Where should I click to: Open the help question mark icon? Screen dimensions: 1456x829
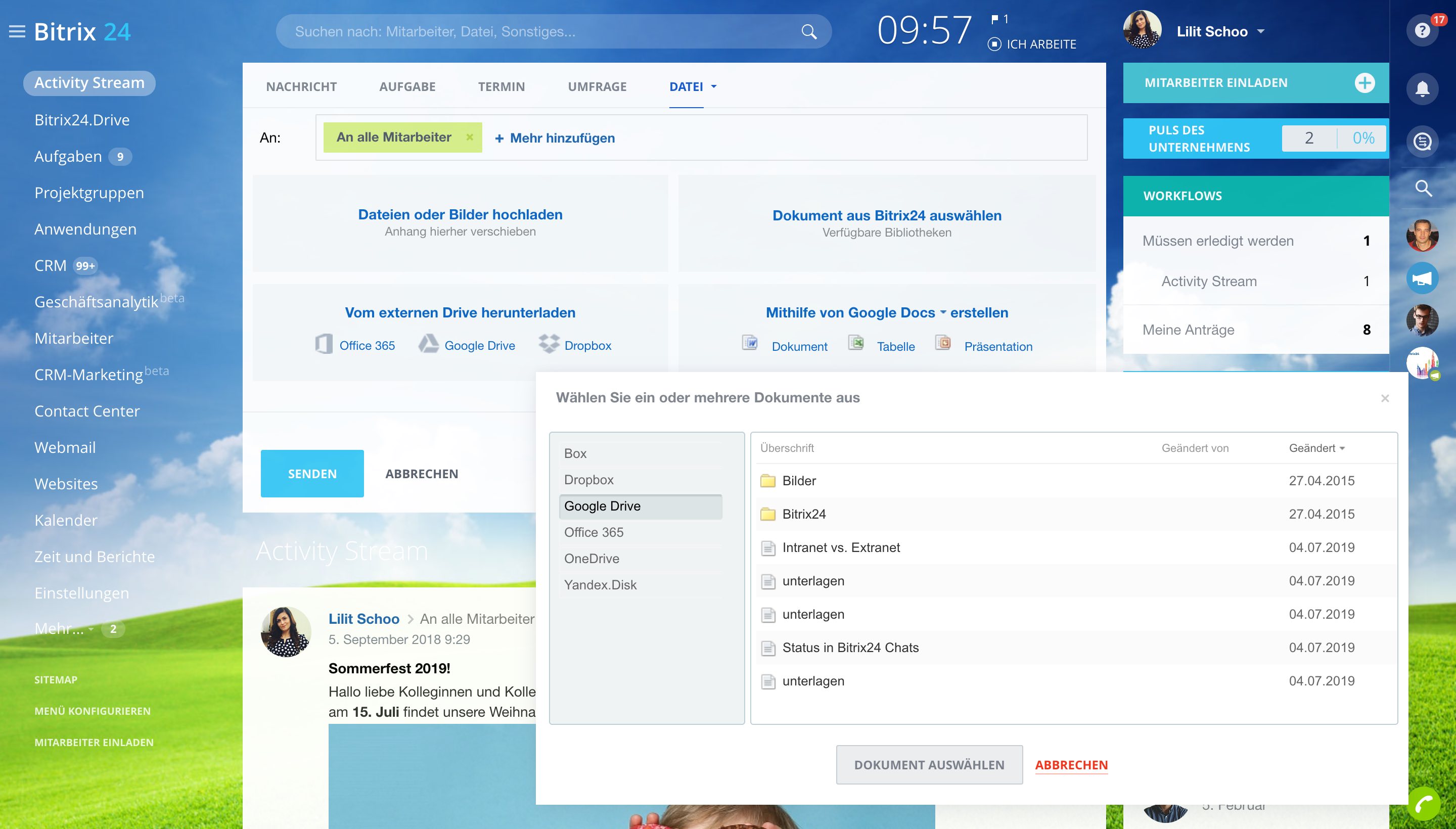(1422, 30)
